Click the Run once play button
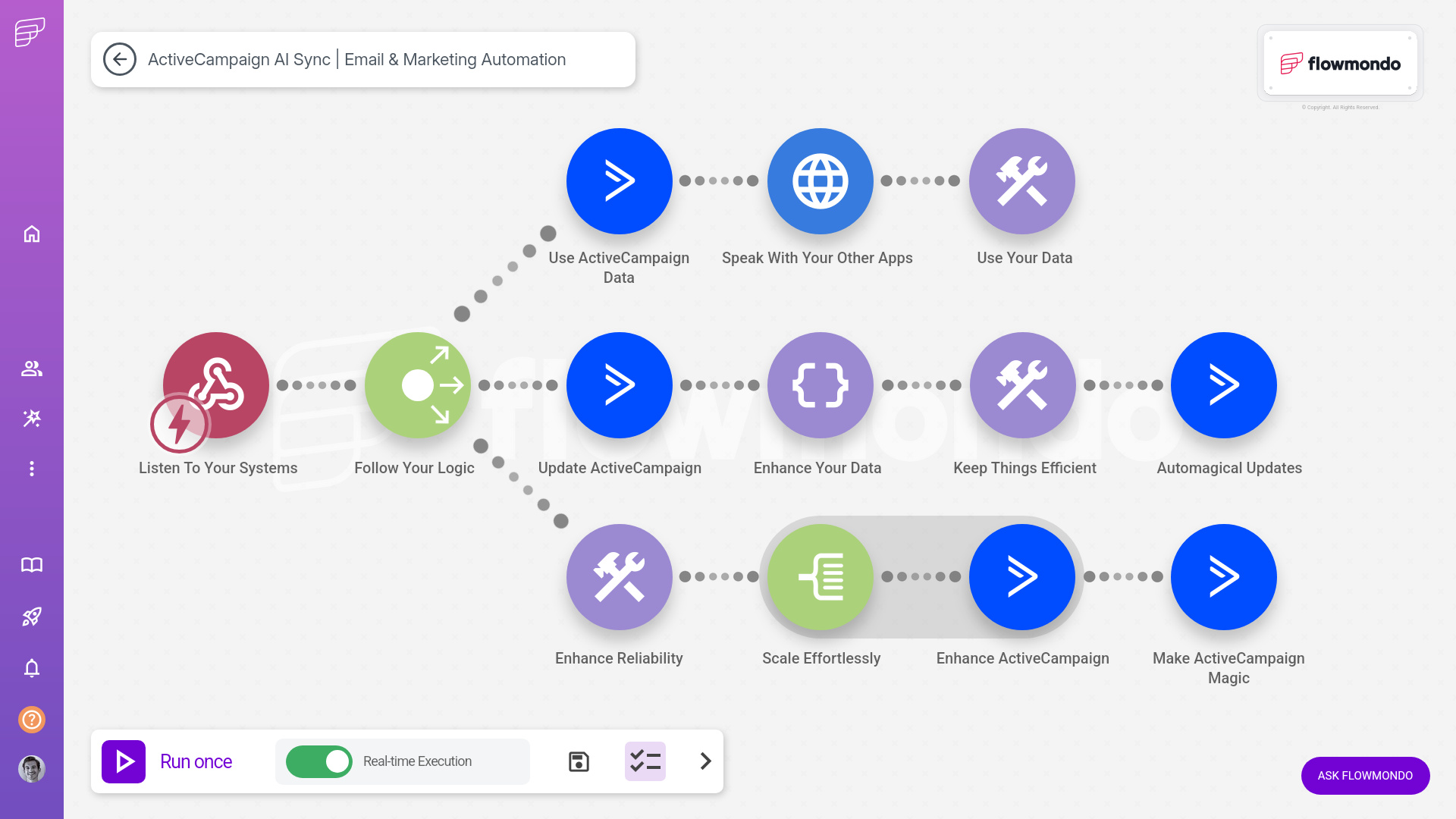Image resolution: width=1456 pixels, height=819 pixels. (124, 761)
